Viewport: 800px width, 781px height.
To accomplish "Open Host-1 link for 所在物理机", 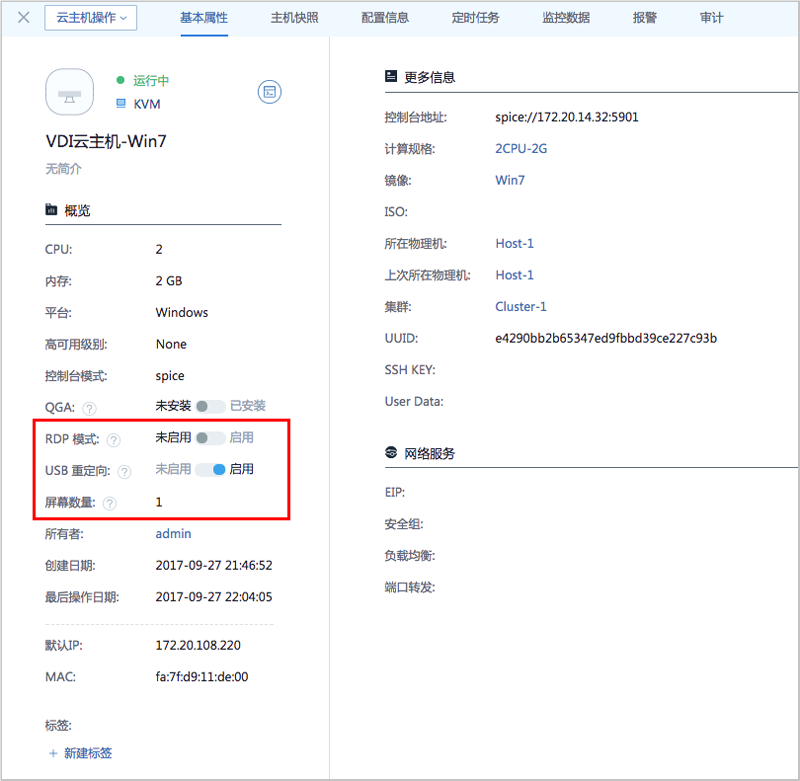I will [514, 243].
